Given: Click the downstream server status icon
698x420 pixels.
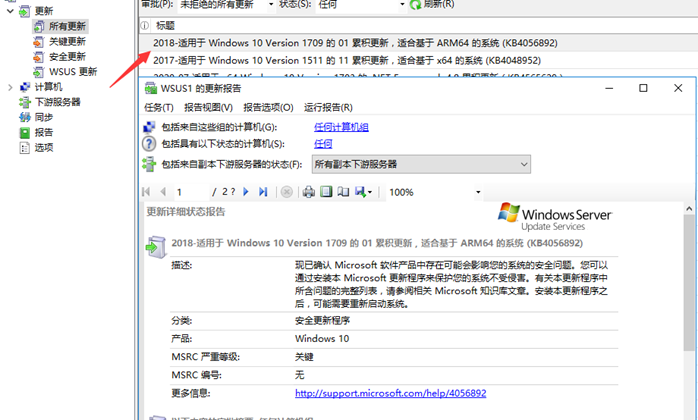Looking at the screenshot, I should (149, 164).
